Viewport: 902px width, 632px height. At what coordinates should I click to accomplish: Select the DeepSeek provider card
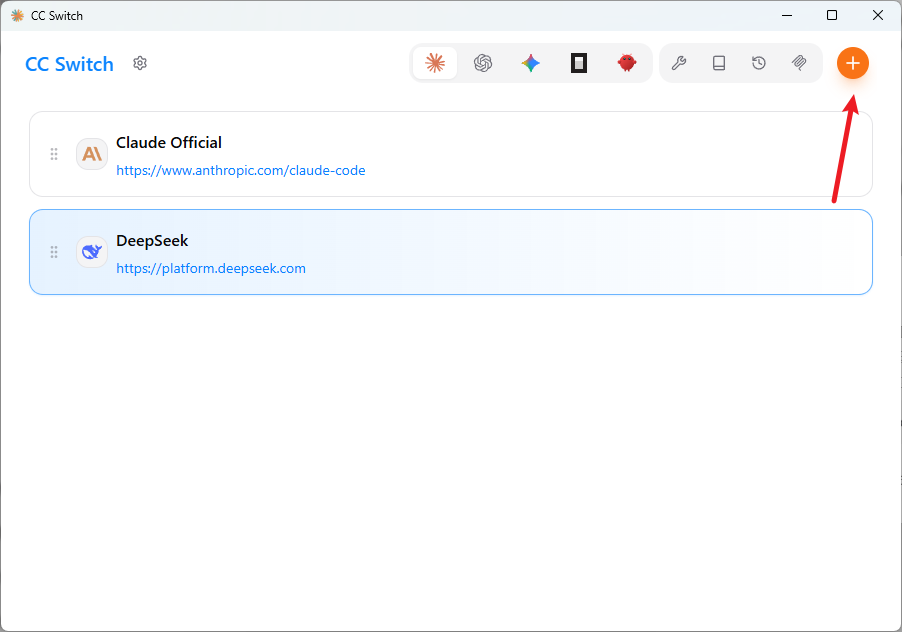point(451,252)
